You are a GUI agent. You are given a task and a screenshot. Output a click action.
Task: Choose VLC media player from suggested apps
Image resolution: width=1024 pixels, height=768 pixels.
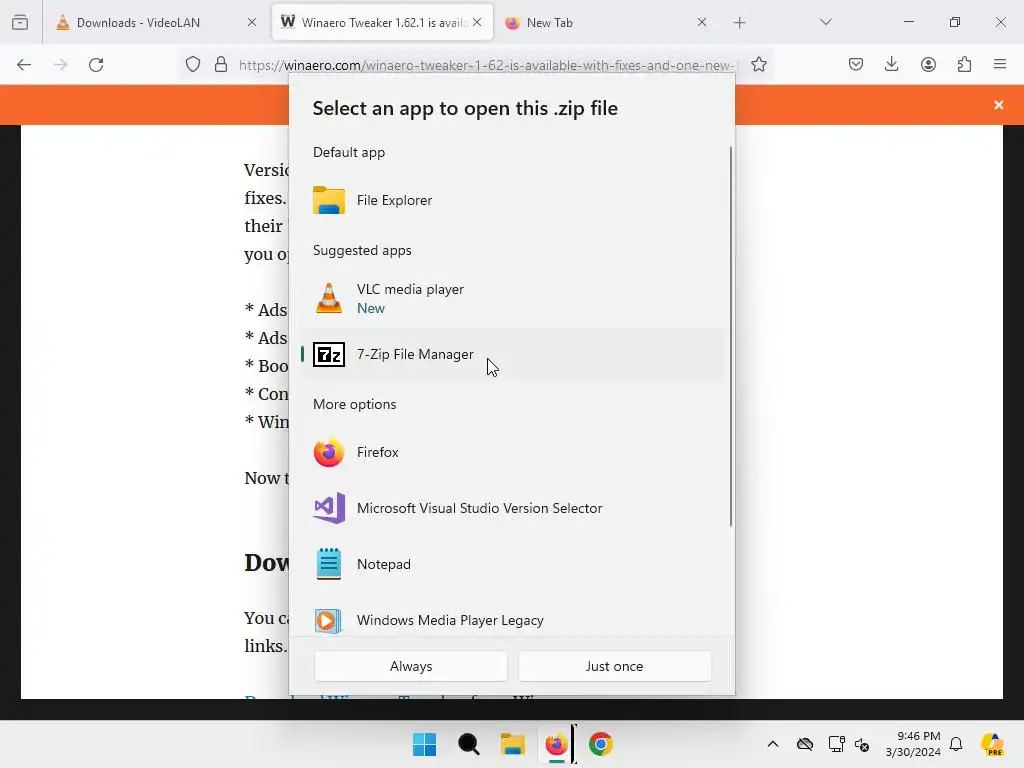tap(513, 298)
